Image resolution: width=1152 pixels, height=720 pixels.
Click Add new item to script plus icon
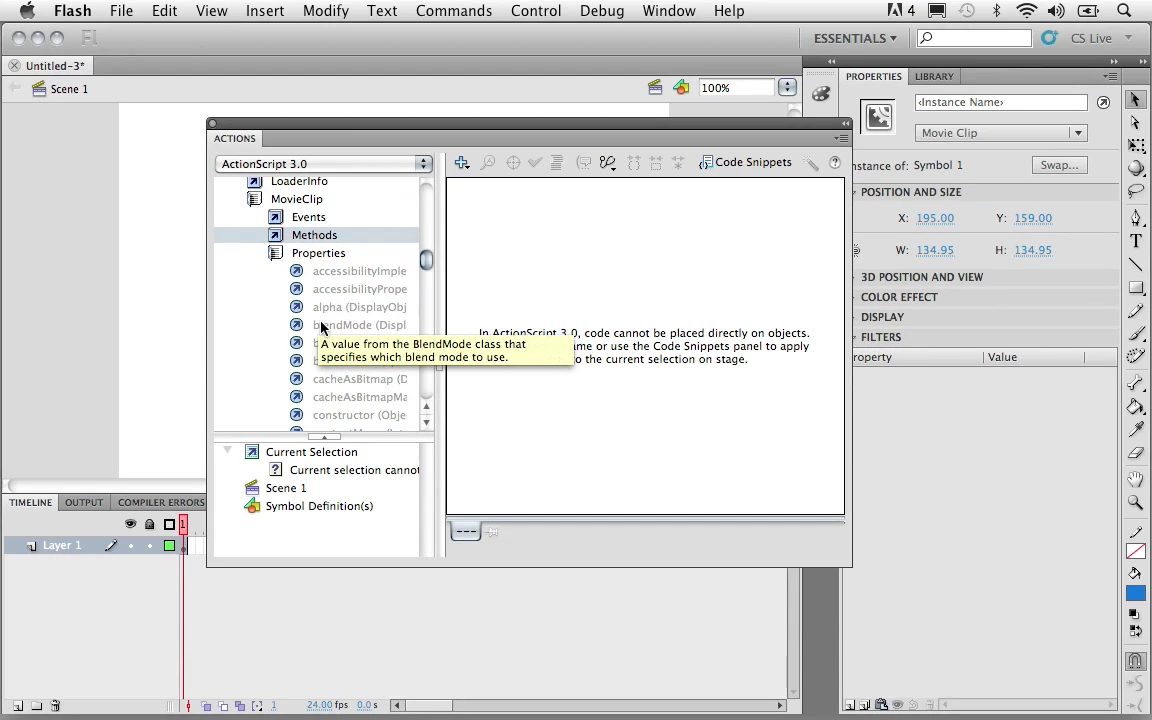tap(461, 162)
